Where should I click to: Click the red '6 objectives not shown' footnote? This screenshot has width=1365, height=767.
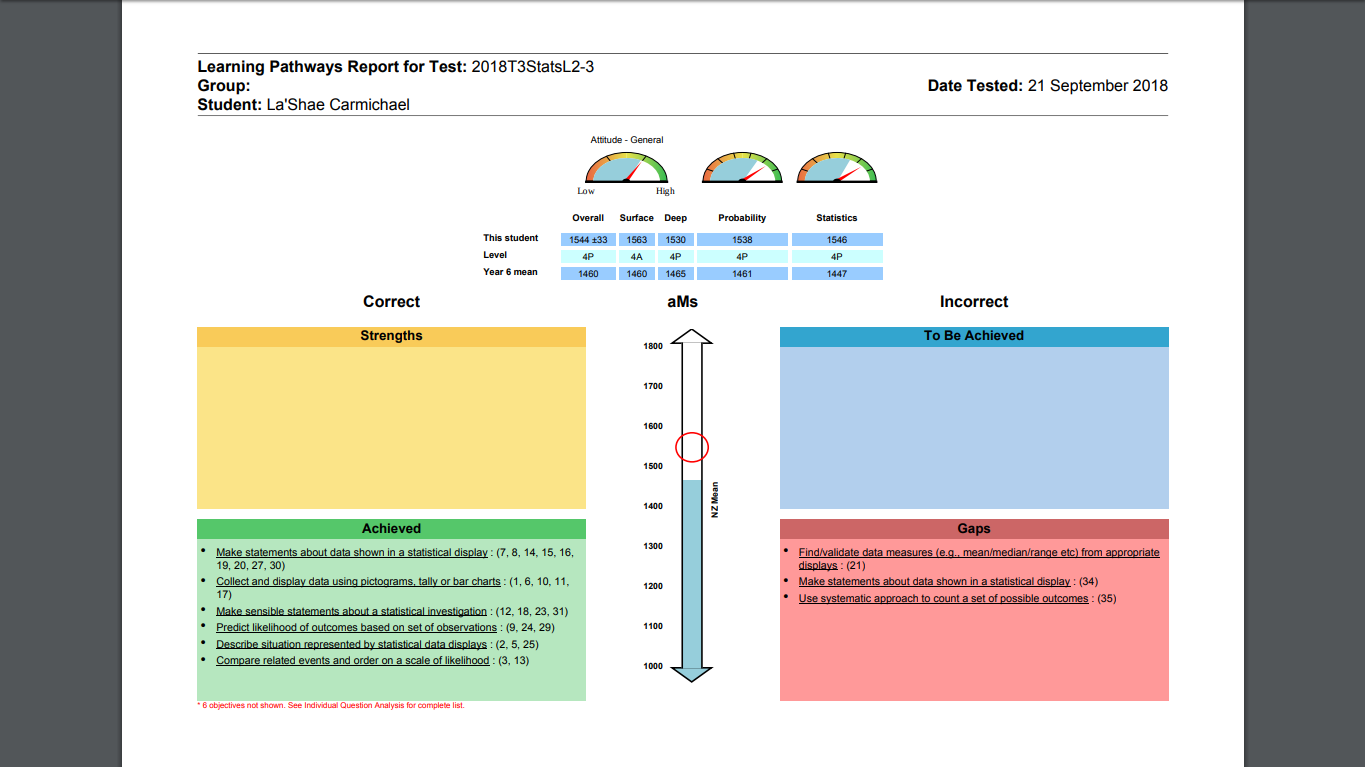(331, 706)
